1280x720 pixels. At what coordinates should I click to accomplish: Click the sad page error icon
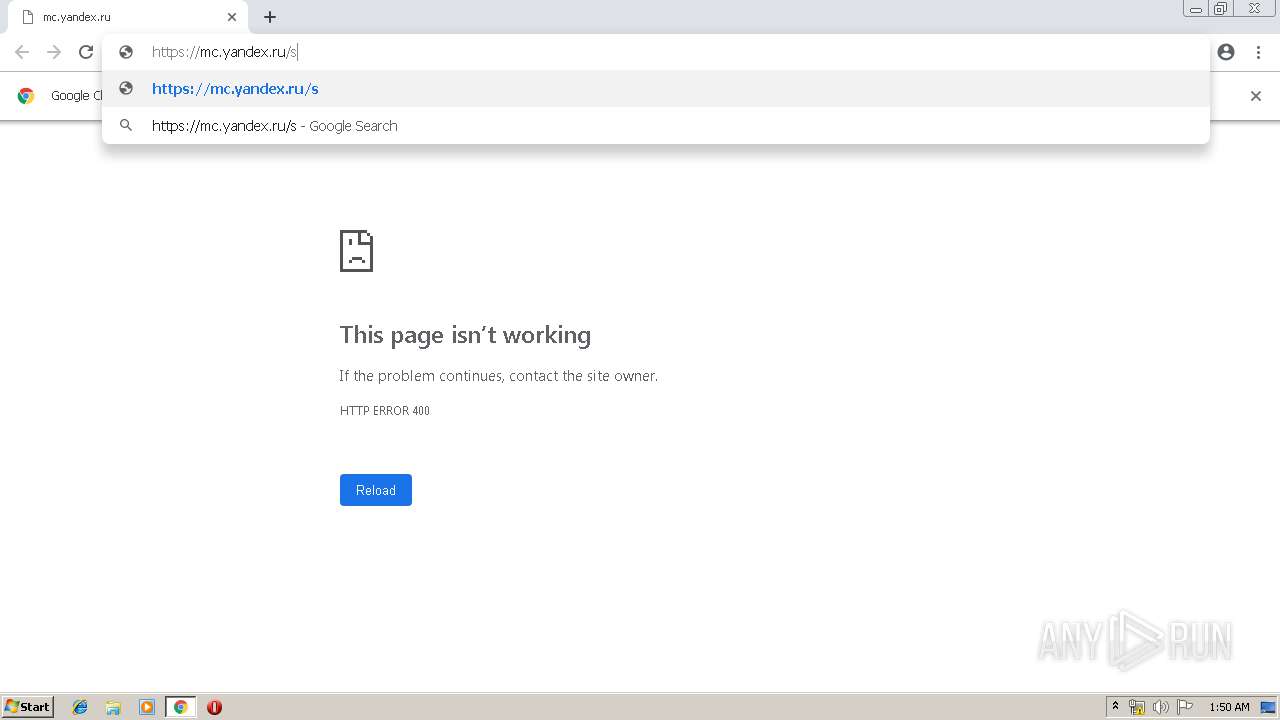356,251
